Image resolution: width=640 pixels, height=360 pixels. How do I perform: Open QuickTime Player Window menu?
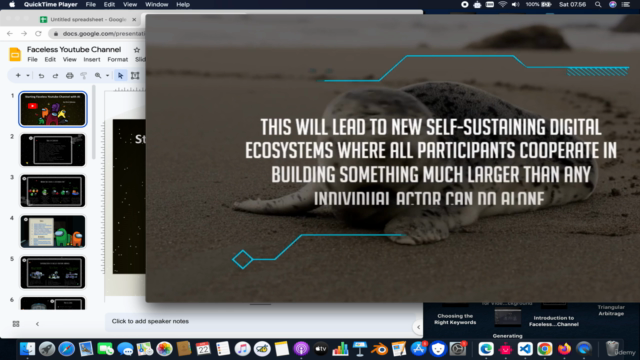156,4
